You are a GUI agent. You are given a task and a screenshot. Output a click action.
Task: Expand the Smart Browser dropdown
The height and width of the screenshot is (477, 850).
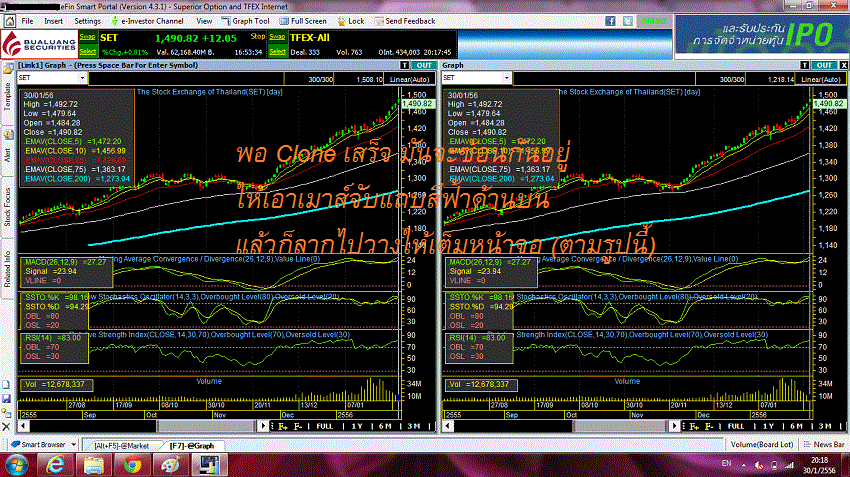(73, 445)
